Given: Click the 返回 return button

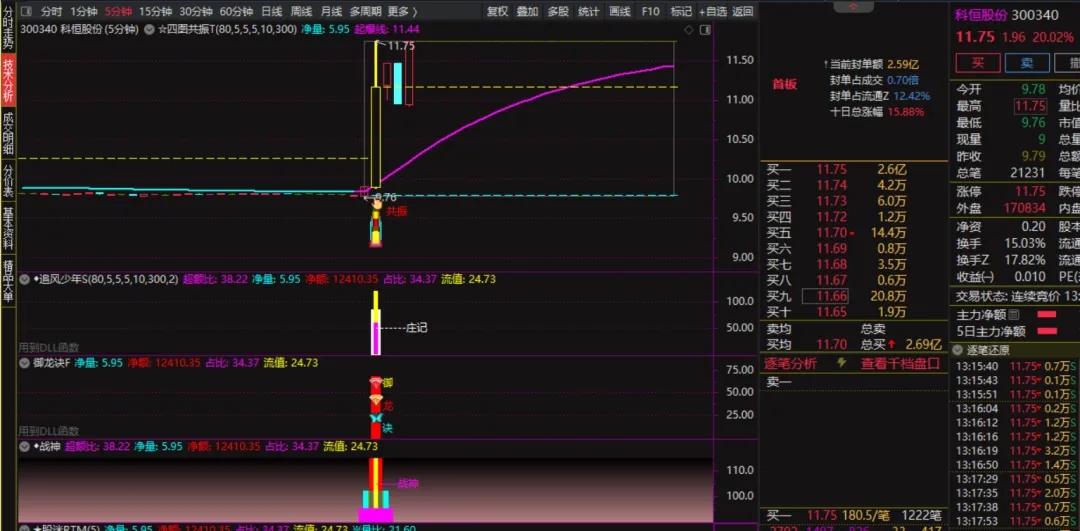Looking at the screenshot, I should click(742, 11).
